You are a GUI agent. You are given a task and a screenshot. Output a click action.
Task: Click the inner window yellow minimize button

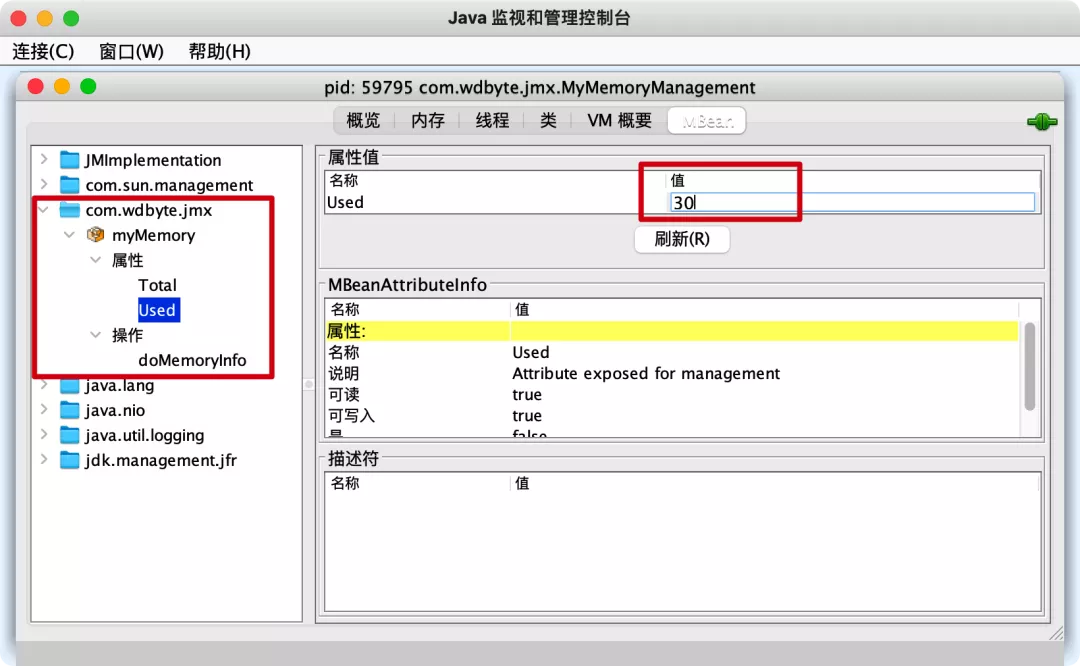[x=62, y=87]
